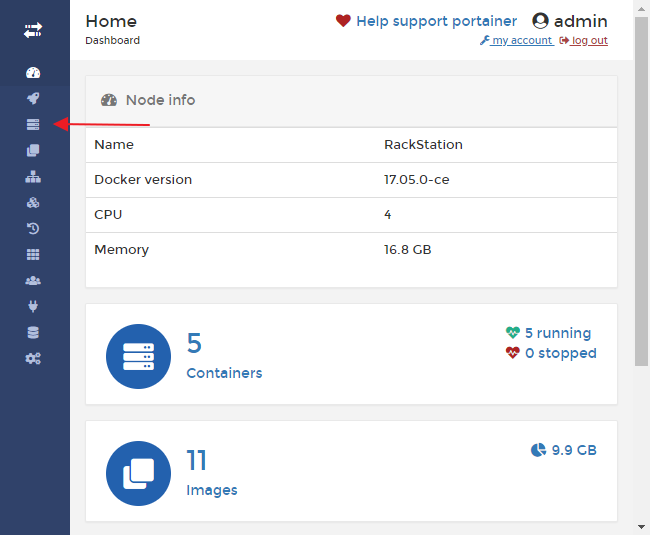Click the log out link
This screenshot has height=535, width=650.
click(x=583, y=41)
